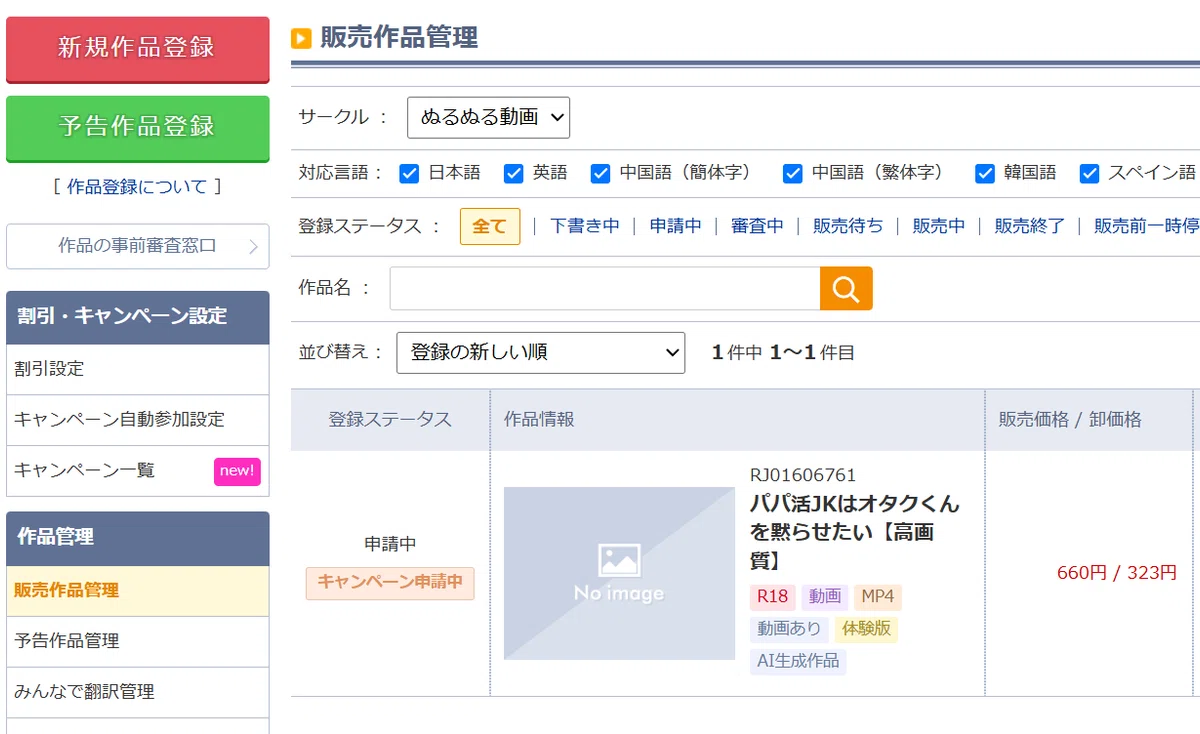Image resolution: width=1200 pixels, height=734 pixels.
Task: Open 予告作品管理 in the sidebar
Action: [138, 642]
